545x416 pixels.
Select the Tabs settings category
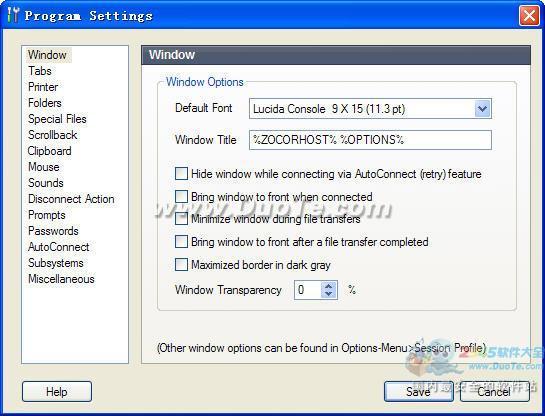click(40, 71)
